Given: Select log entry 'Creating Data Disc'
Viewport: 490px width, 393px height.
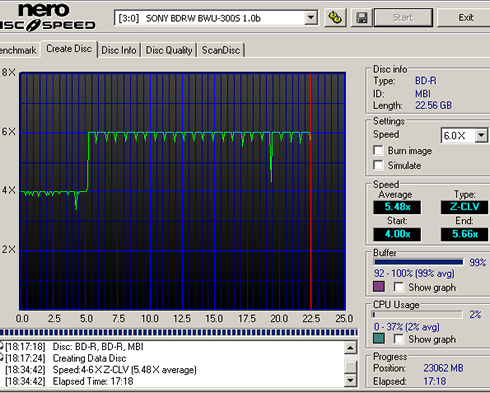Looking at the screenshot, I should pos(89,358).
